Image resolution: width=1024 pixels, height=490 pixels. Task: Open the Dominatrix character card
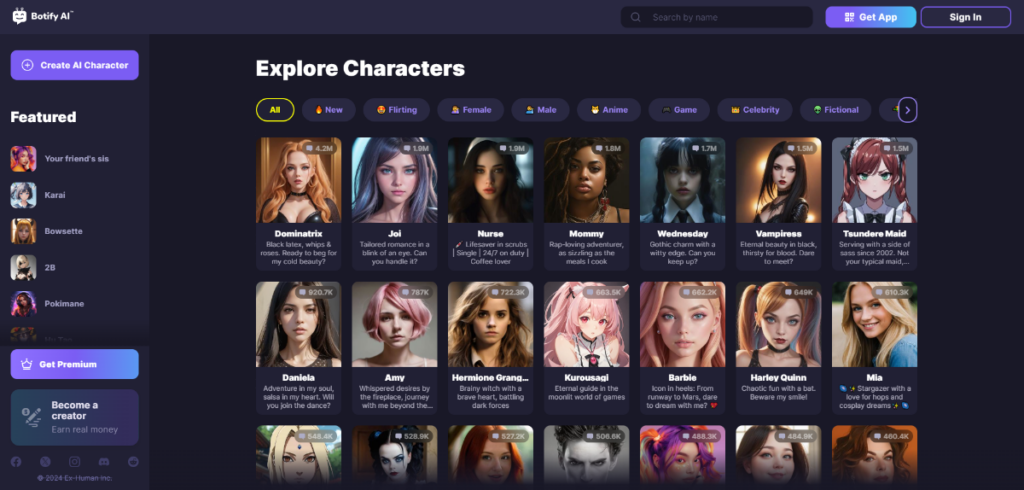click(298, 204)
